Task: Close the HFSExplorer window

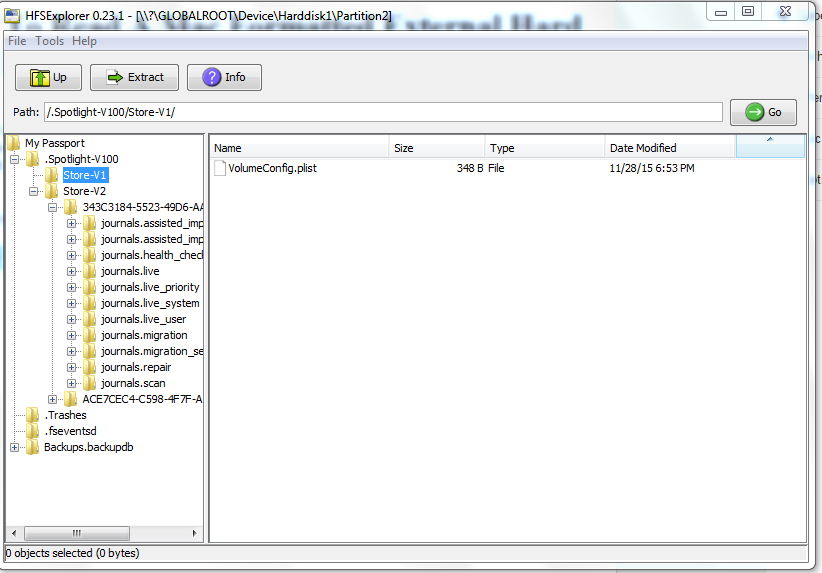Action: 785,12
